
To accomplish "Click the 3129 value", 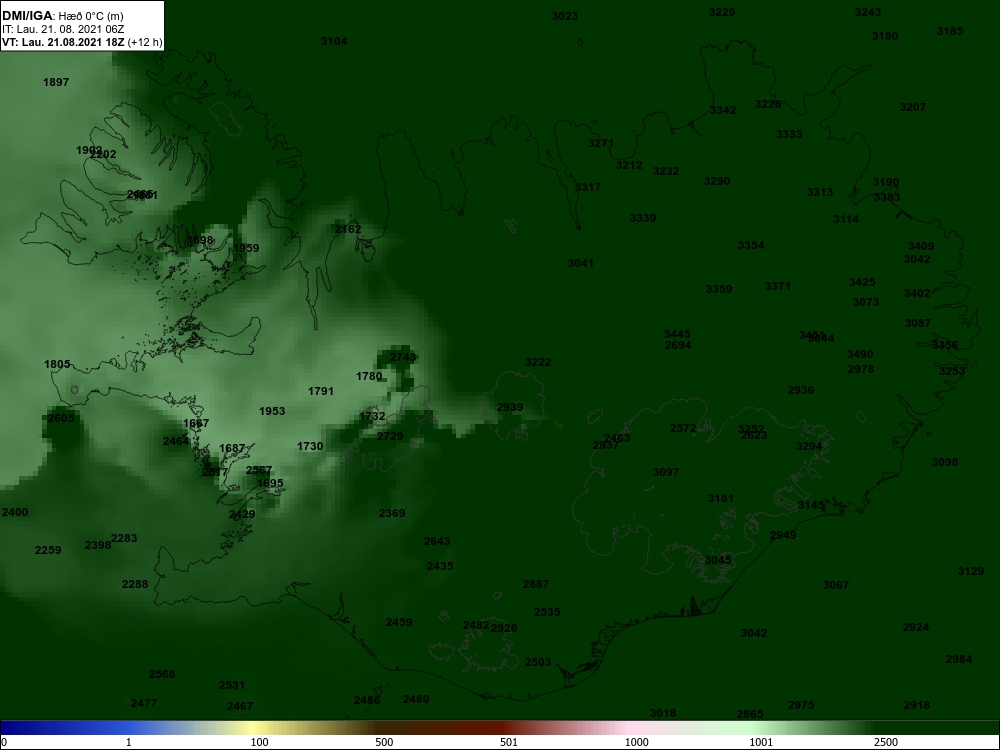I will (971, 571).
